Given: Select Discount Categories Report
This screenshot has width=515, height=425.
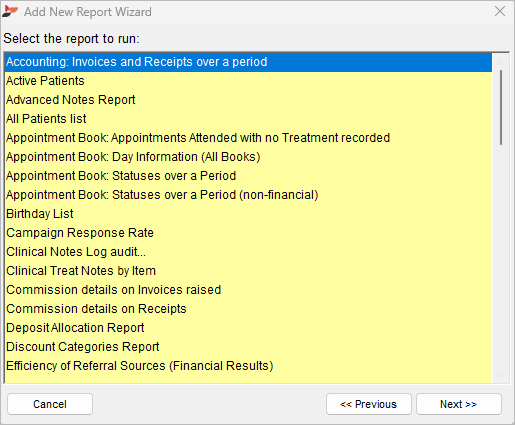Looking at the screenshot, I should click(248, 347).
